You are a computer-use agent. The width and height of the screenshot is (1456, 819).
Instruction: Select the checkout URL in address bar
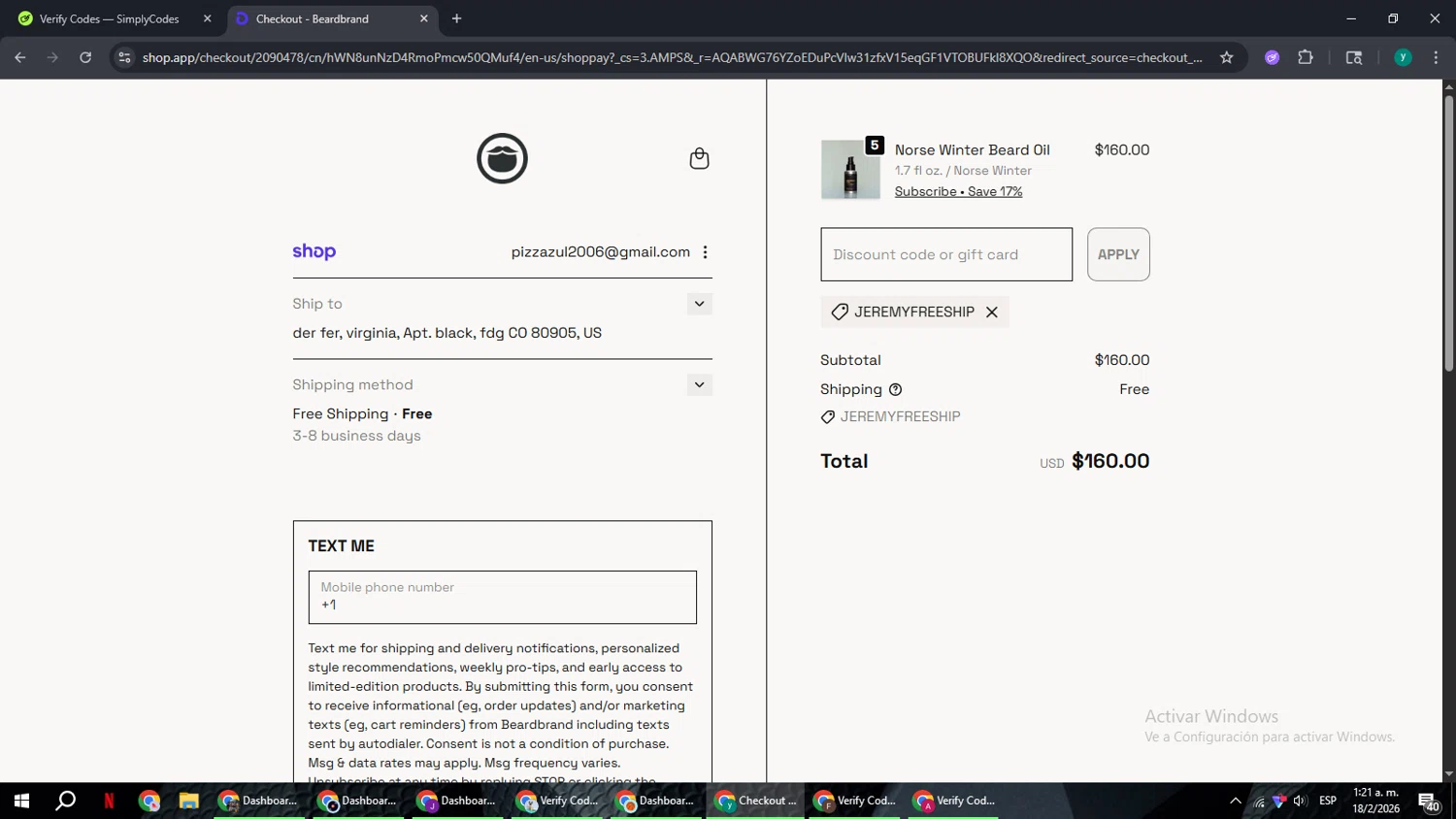tap(672, 57)
